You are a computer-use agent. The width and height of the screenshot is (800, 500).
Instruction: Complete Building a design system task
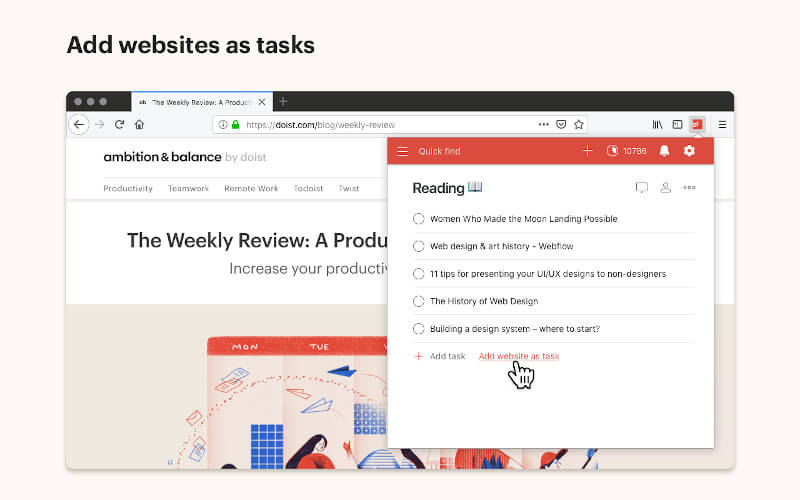click(x=418, y=329)
